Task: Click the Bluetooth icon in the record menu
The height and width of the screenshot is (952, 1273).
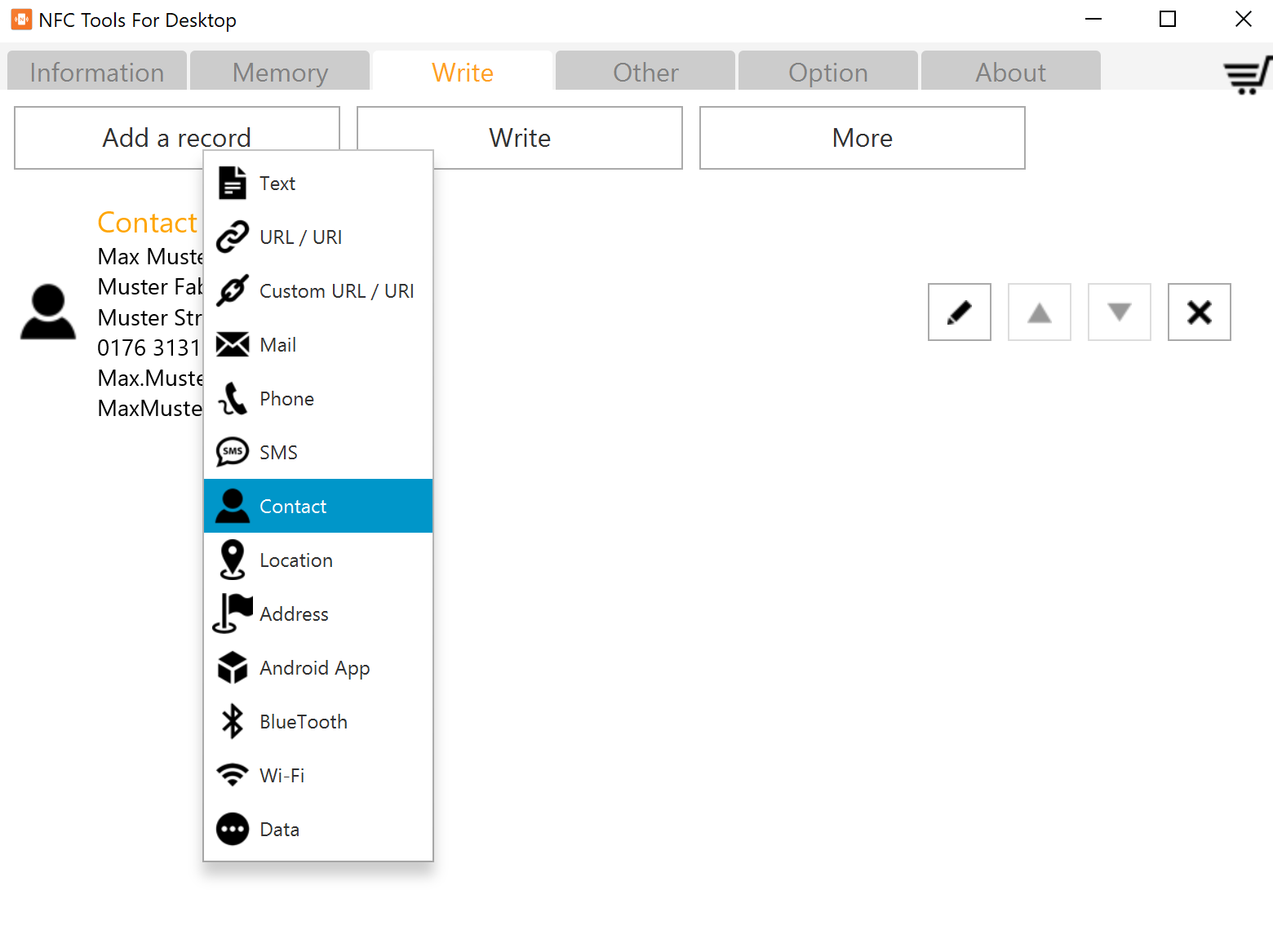Action: click(233, 722)
